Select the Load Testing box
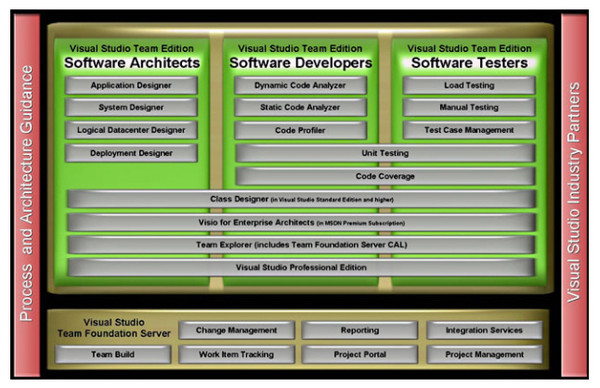600x388 pixels. point(469,85)
